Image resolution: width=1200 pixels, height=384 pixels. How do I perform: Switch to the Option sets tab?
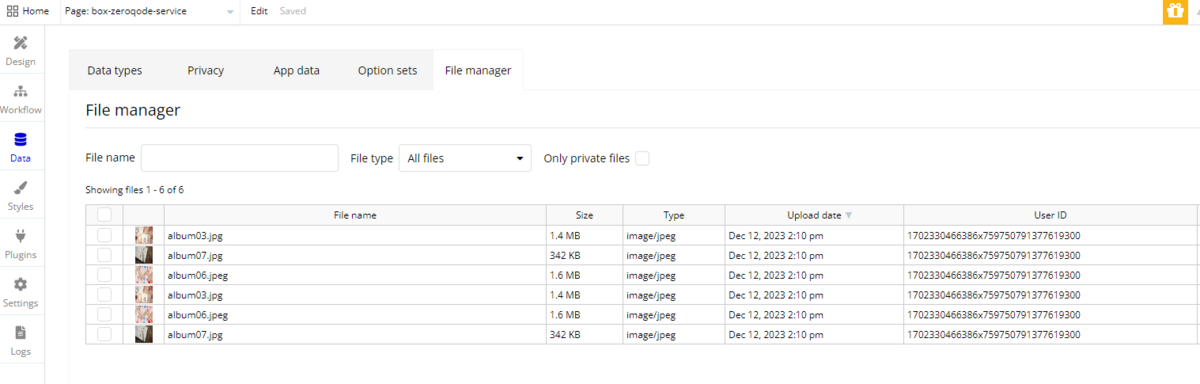click(387, 70)
